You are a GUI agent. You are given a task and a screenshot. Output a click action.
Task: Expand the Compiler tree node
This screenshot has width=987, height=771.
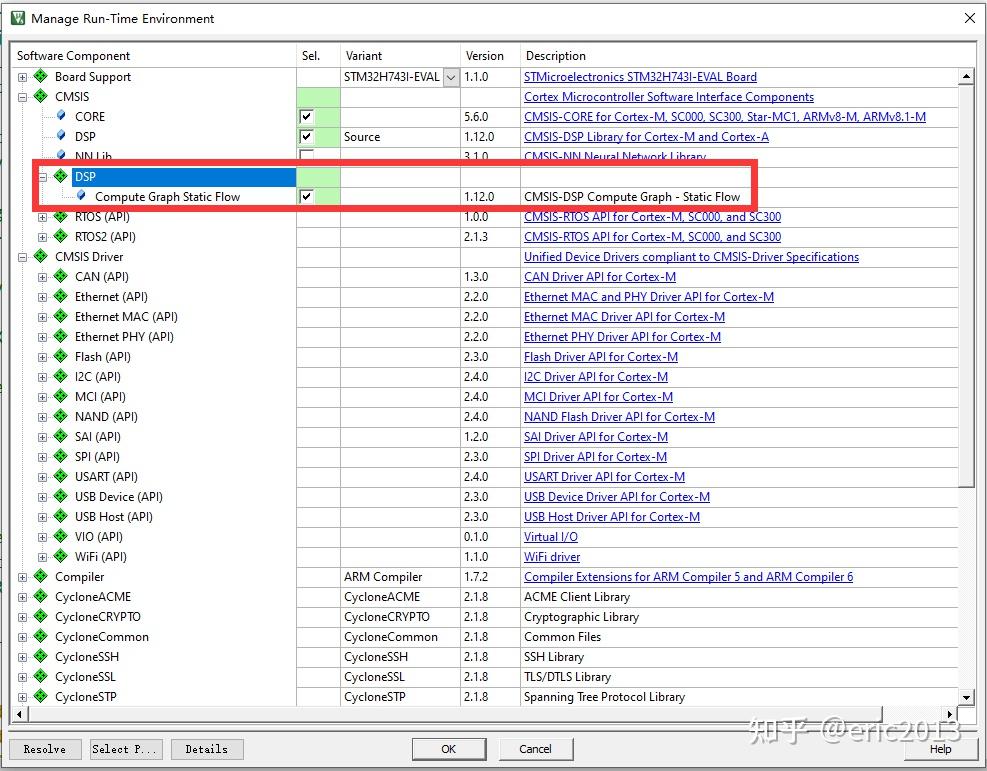(23, 577)
